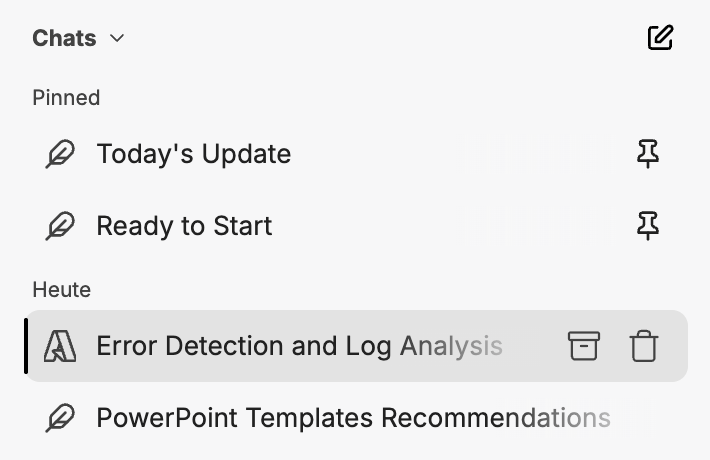Click blank space right of PowerPoint Templates title

652,417
